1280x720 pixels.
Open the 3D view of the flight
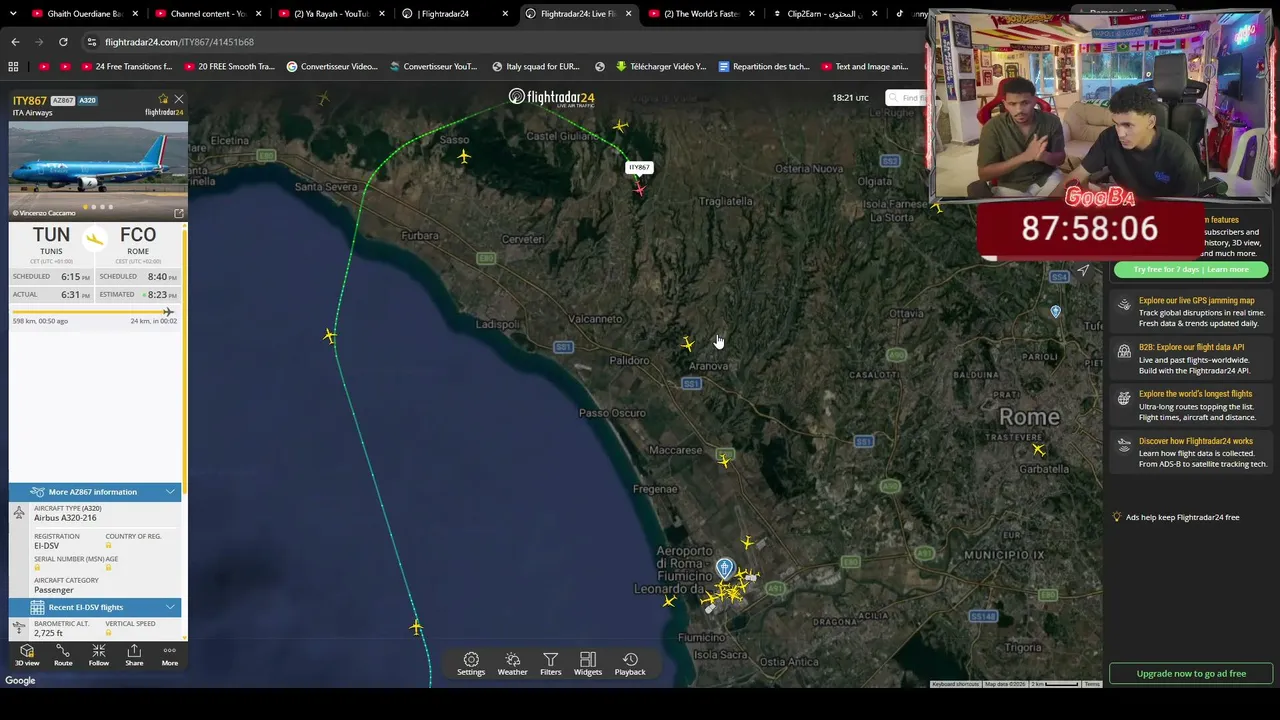[27, 655]
